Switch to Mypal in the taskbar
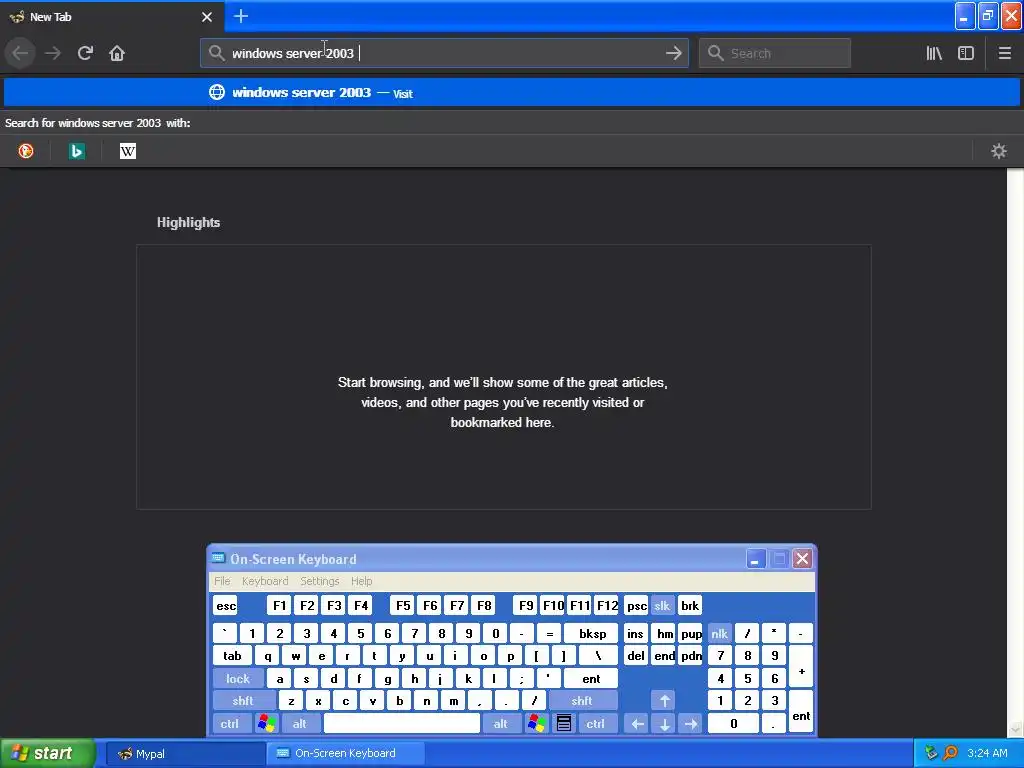1024x768 pixels. 184,753
